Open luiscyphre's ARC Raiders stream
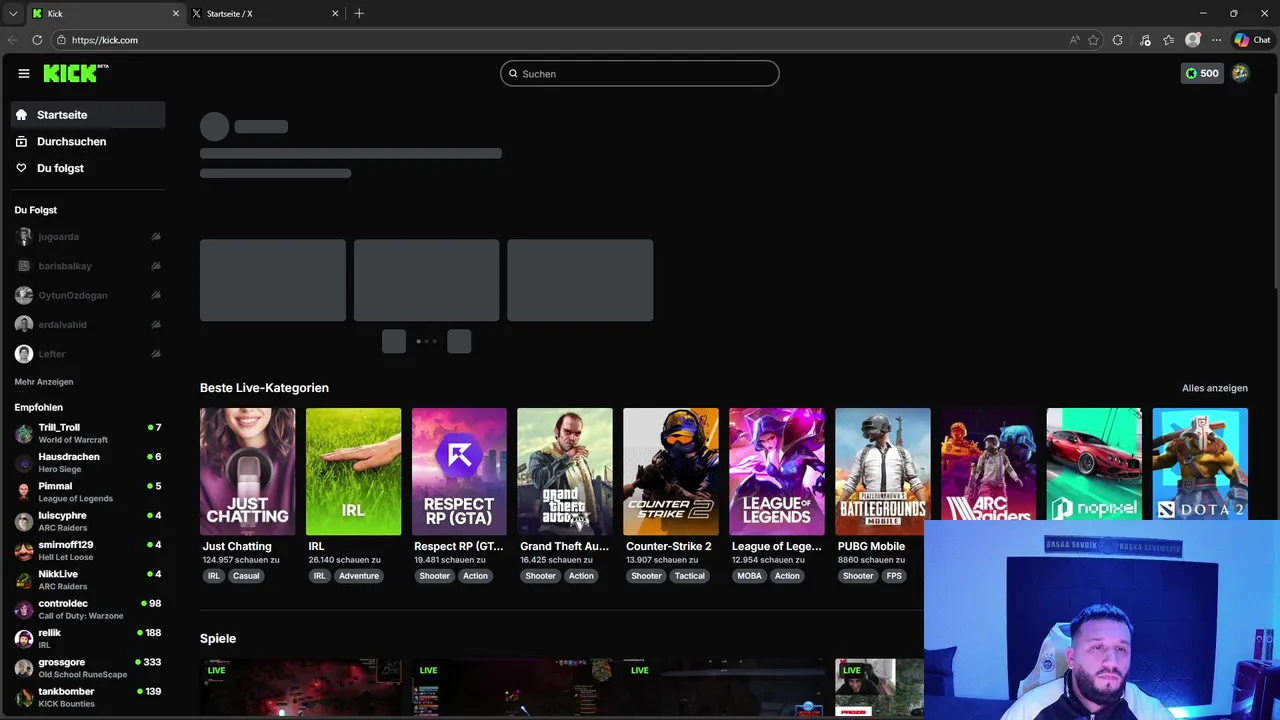Image resolution: width=1280 pixels, height=720 pixels. [x=88, y=521]
